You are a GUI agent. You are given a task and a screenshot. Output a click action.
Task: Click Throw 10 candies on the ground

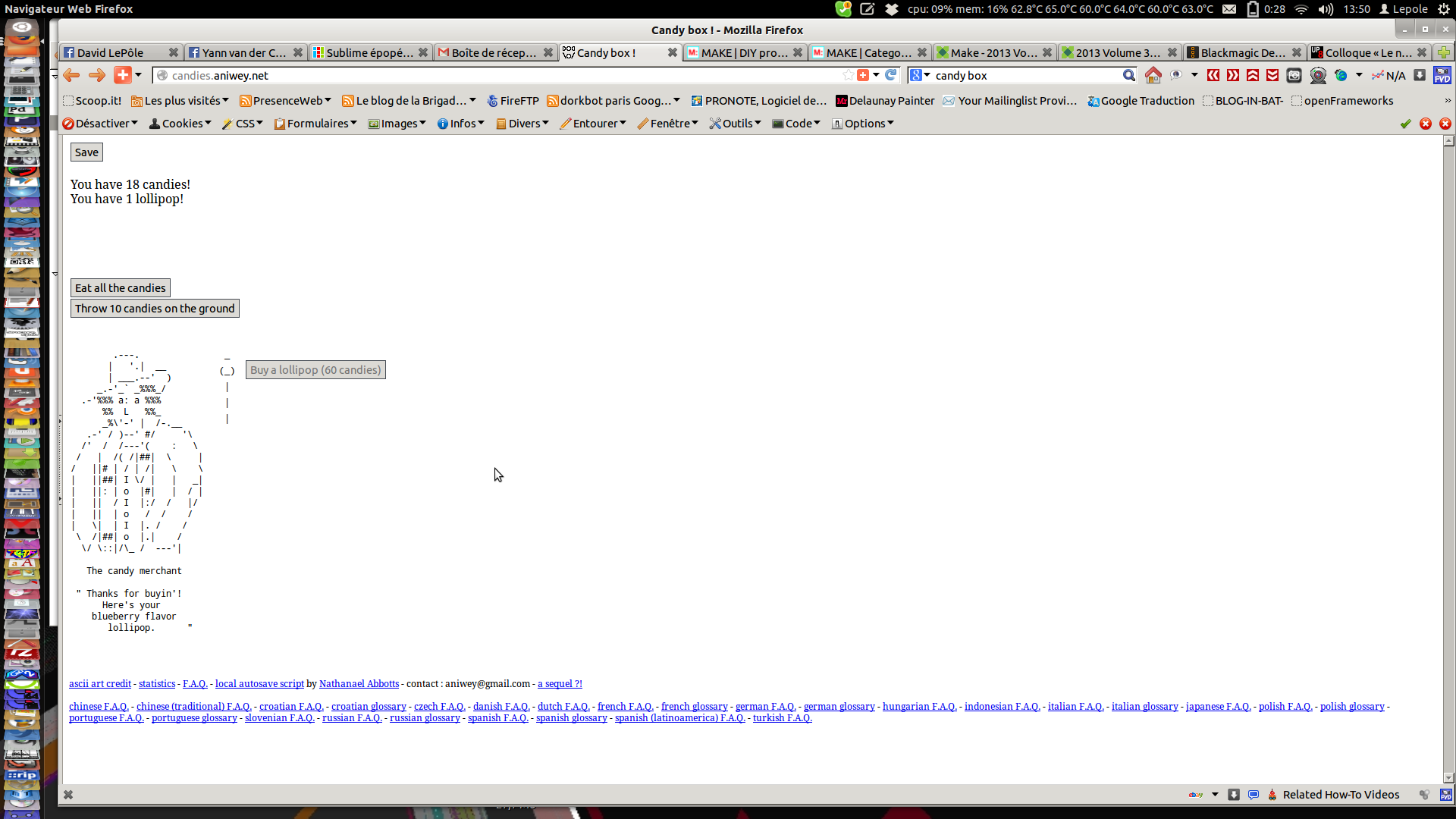155,309
